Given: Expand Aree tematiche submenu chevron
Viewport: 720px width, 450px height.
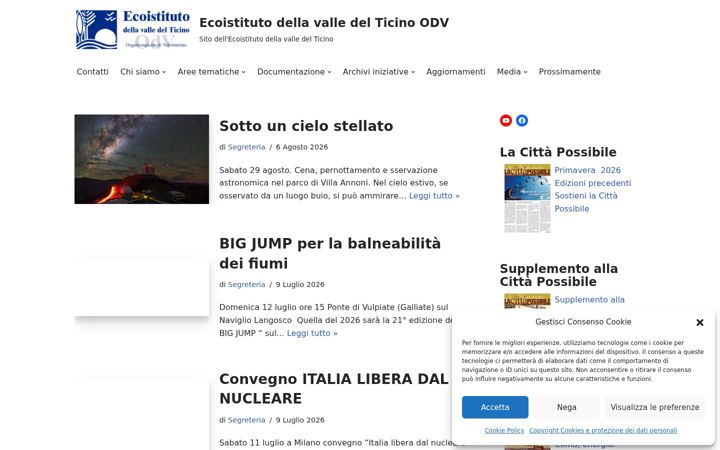Looking at the screenshot, I should point(243,72).
